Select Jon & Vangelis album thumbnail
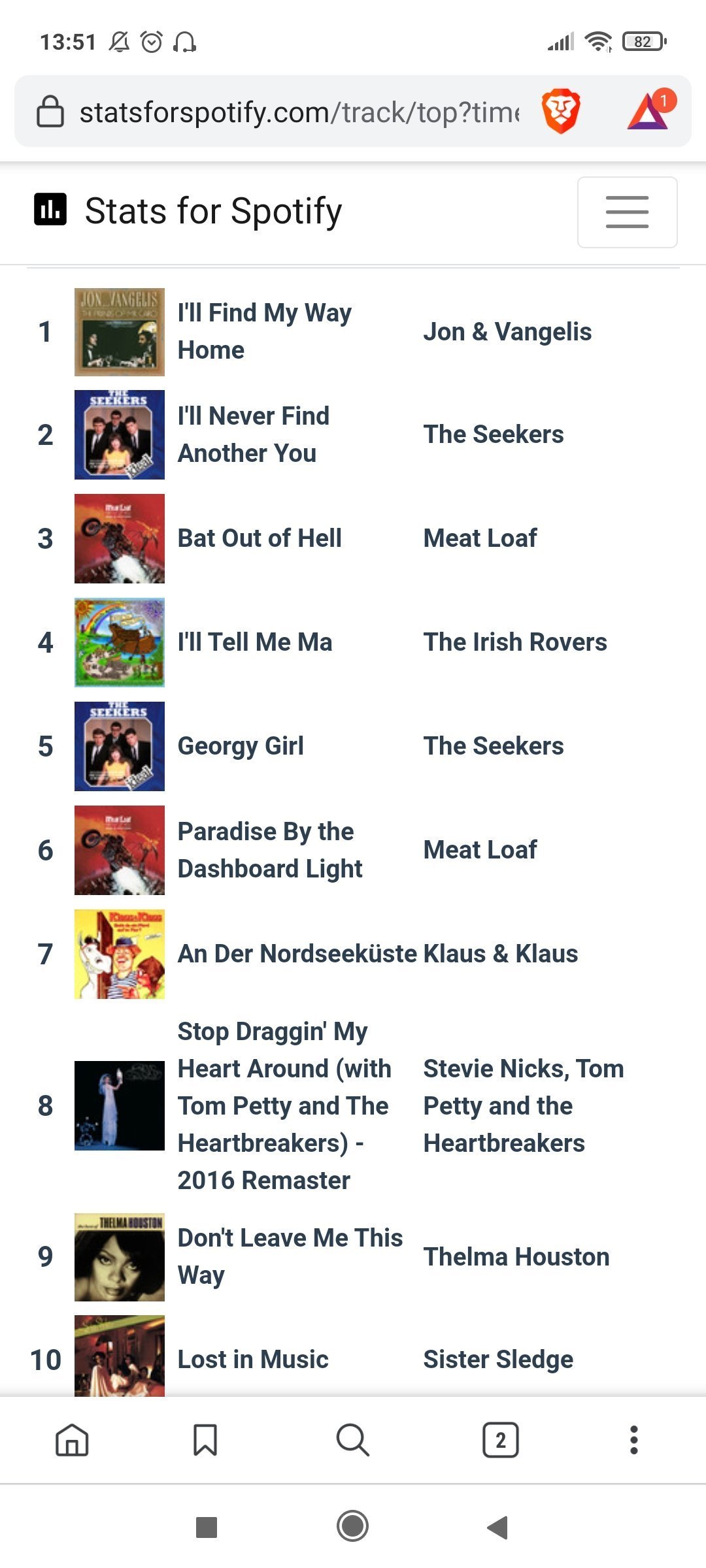This screenshot has width=706, height=1568. 120,332
